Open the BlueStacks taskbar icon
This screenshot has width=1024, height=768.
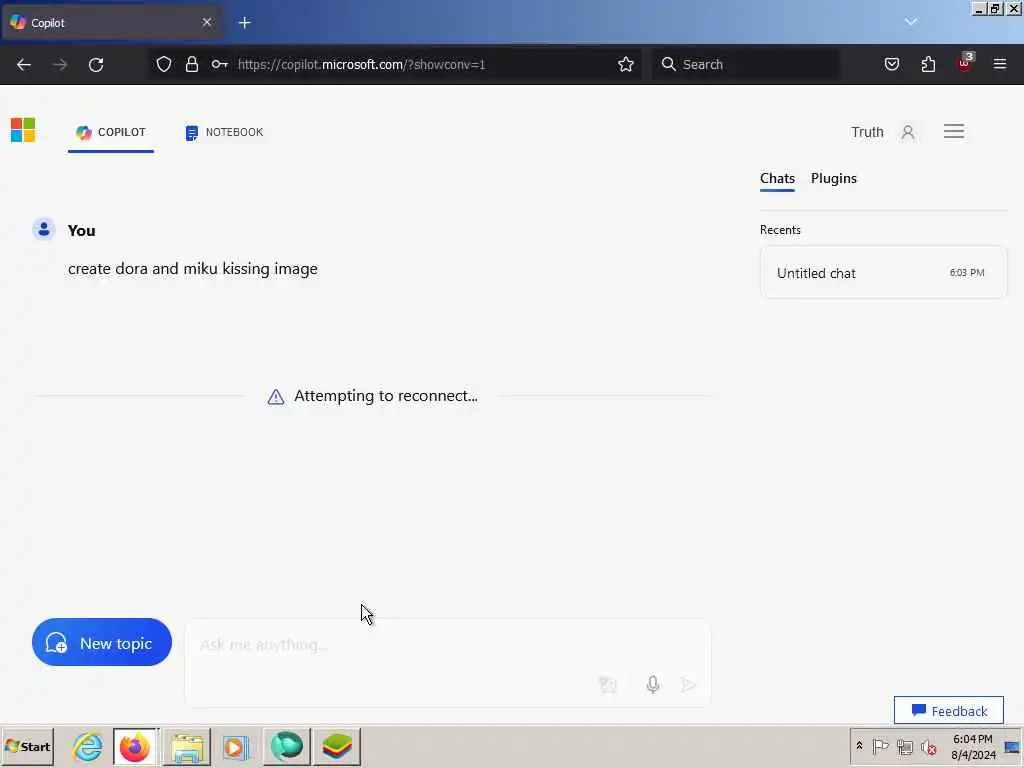337,746
